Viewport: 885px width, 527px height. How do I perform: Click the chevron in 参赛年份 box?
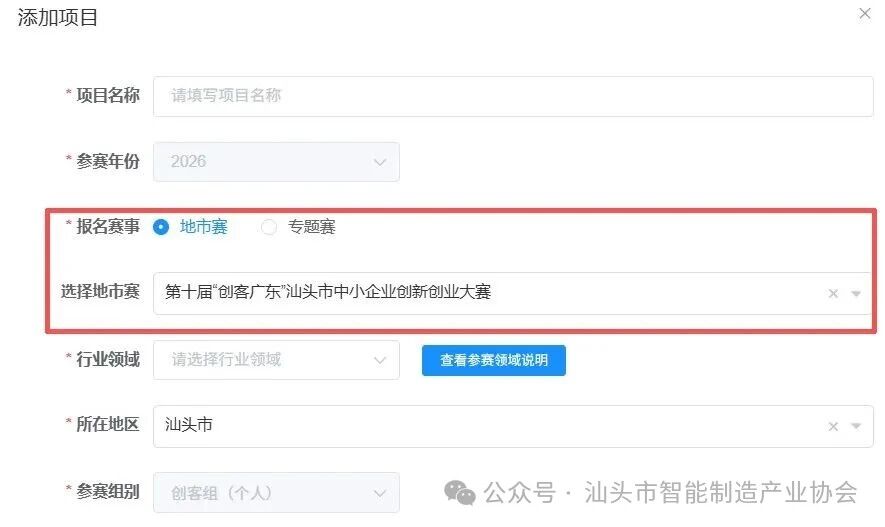click(380, 163)
